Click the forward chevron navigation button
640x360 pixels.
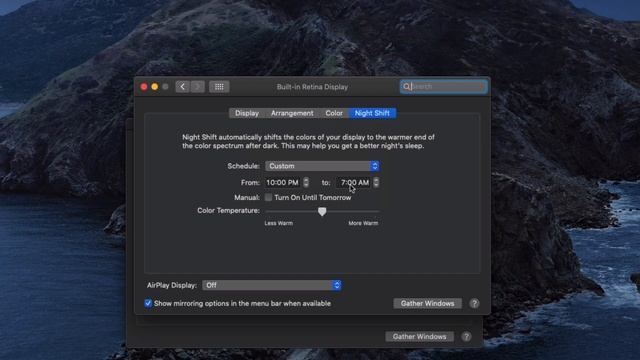click(197, 87)
